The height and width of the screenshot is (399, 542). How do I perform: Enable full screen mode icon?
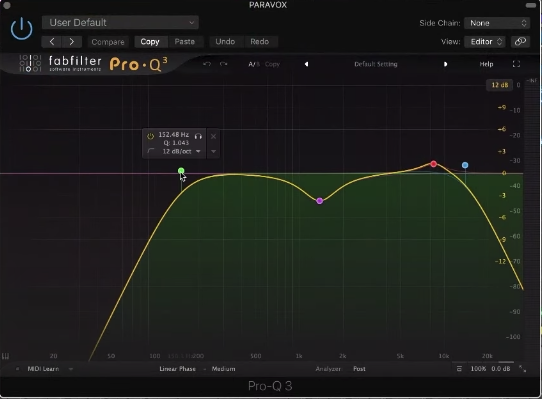point(516,64)
